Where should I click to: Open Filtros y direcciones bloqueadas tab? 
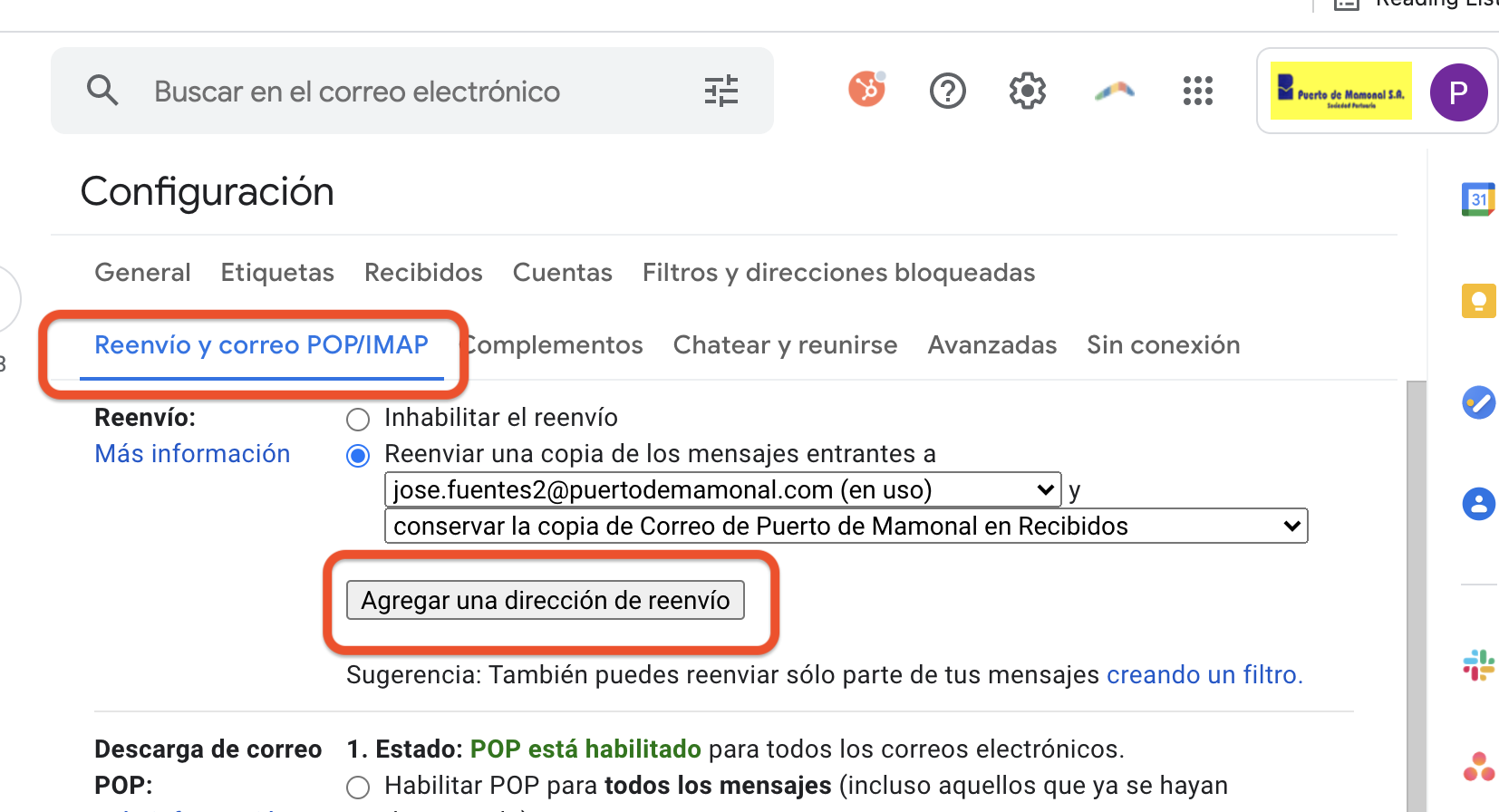click(x=838, y=273)
